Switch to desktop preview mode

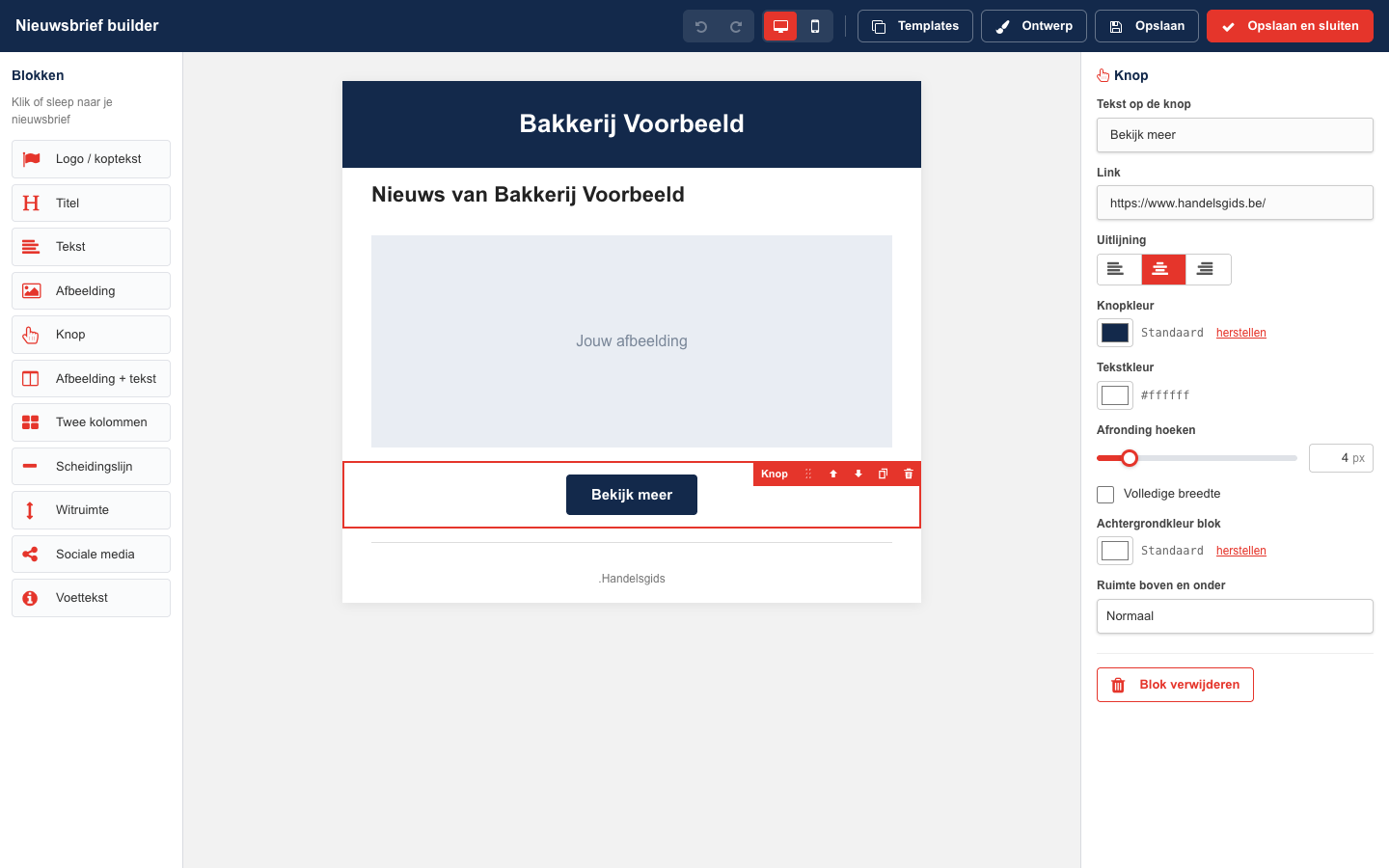[780, 26]
